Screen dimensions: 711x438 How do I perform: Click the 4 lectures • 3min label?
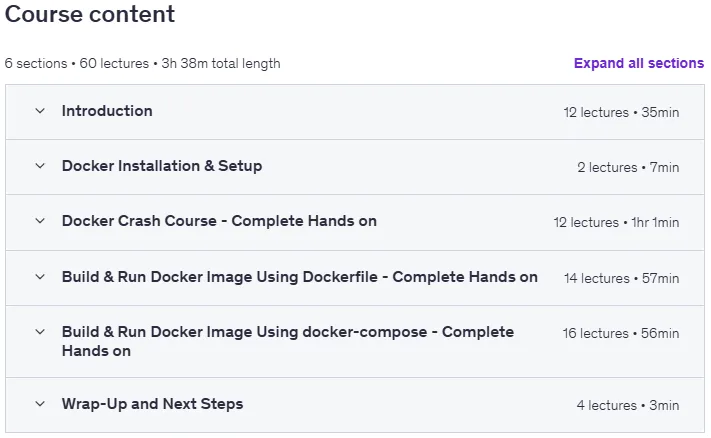[x=628, y=405]
